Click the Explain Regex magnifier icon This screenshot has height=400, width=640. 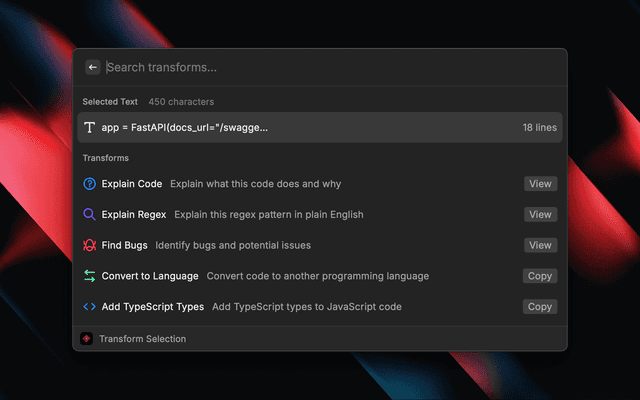pyautogui.click(x=90, y=214)
